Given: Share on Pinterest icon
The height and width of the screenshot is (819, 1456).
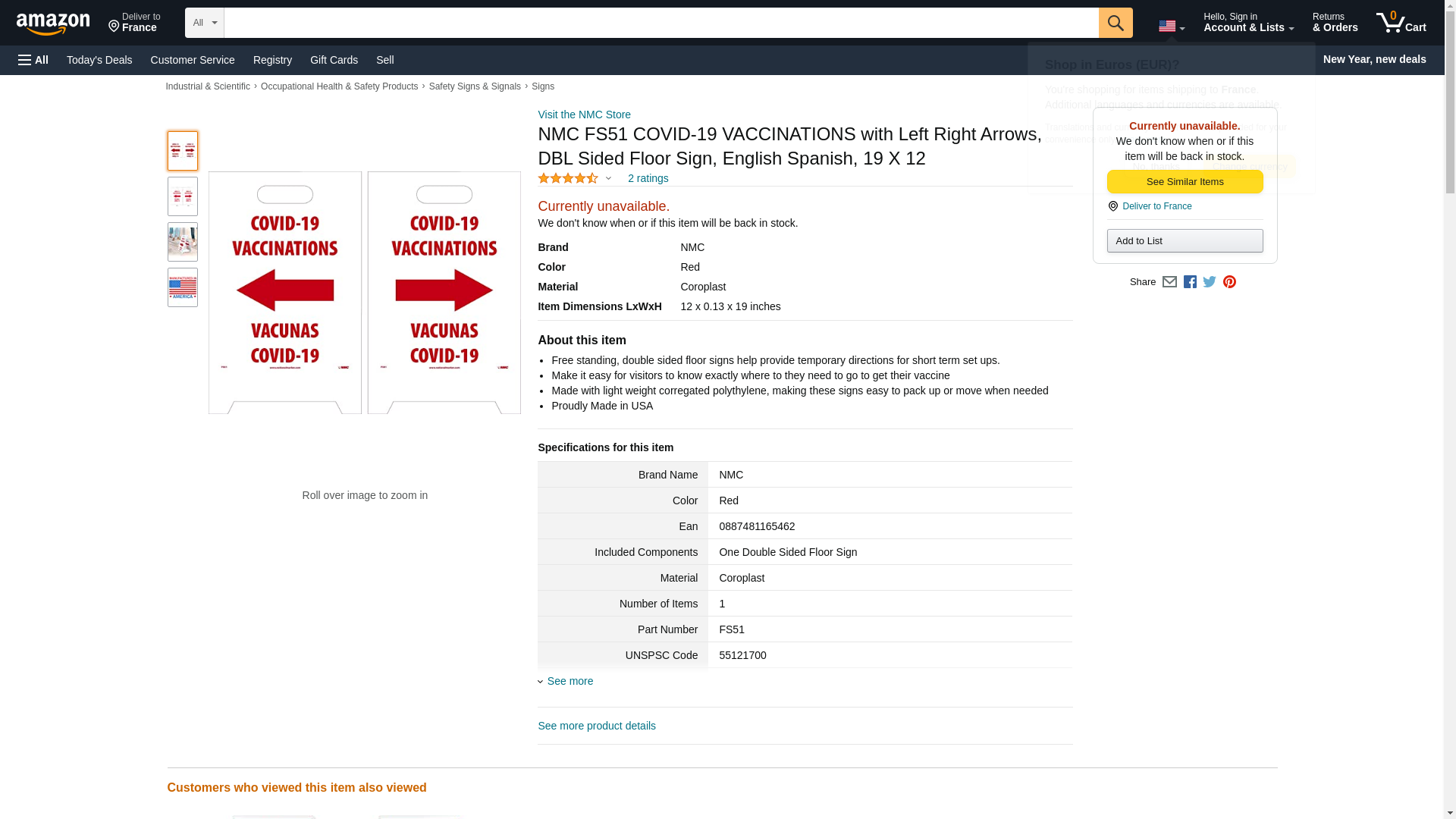Looking at the screenshot, I should pos(1229,282).
